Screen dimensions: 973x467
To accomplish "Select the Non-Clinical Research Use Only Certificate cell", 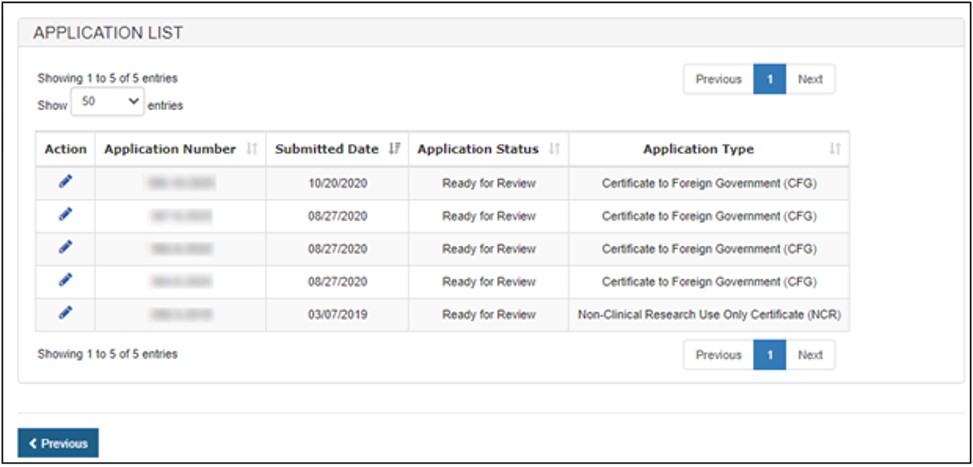I will click(709, 314).
